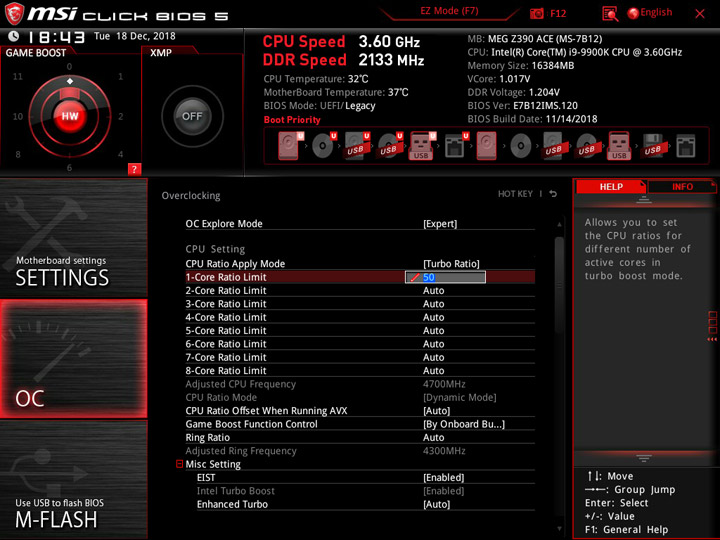Switch to the INFO tab
Image resolution: width=720 pixels, height=540 pixels.
point(682,186)
